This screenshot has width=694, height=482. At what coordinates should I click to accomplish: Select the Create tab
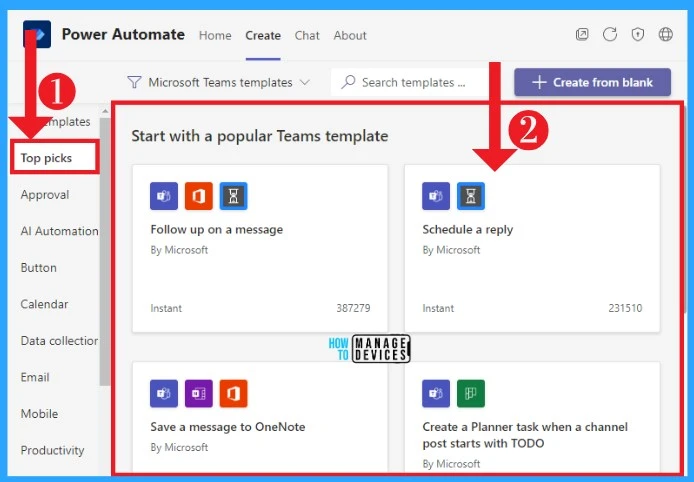click(x=263, y=35)
